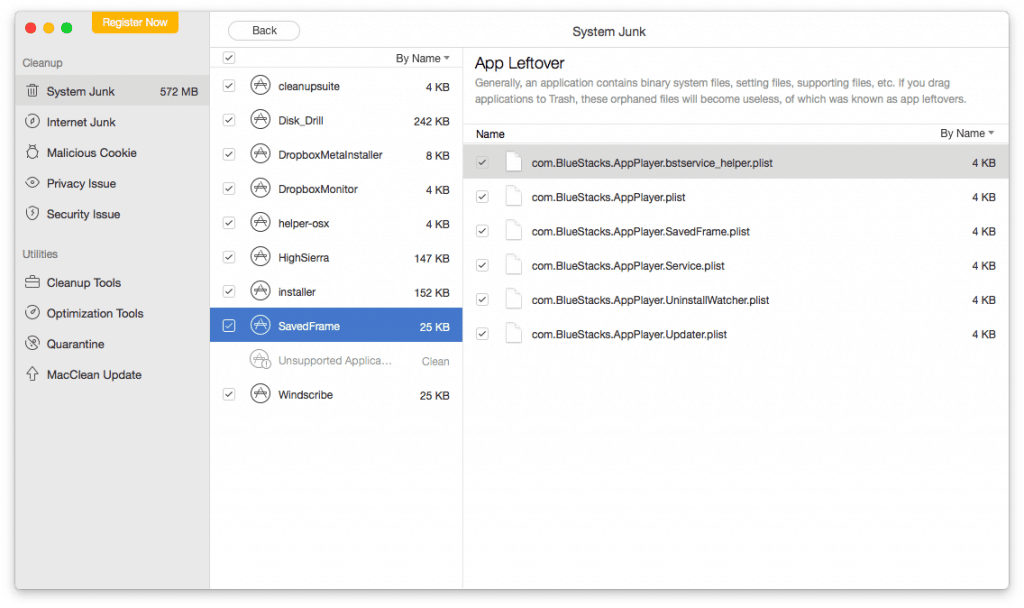Uncheck the helper-osx checkbox
This screenshot has height=608, width=1024.
point(229,223)
